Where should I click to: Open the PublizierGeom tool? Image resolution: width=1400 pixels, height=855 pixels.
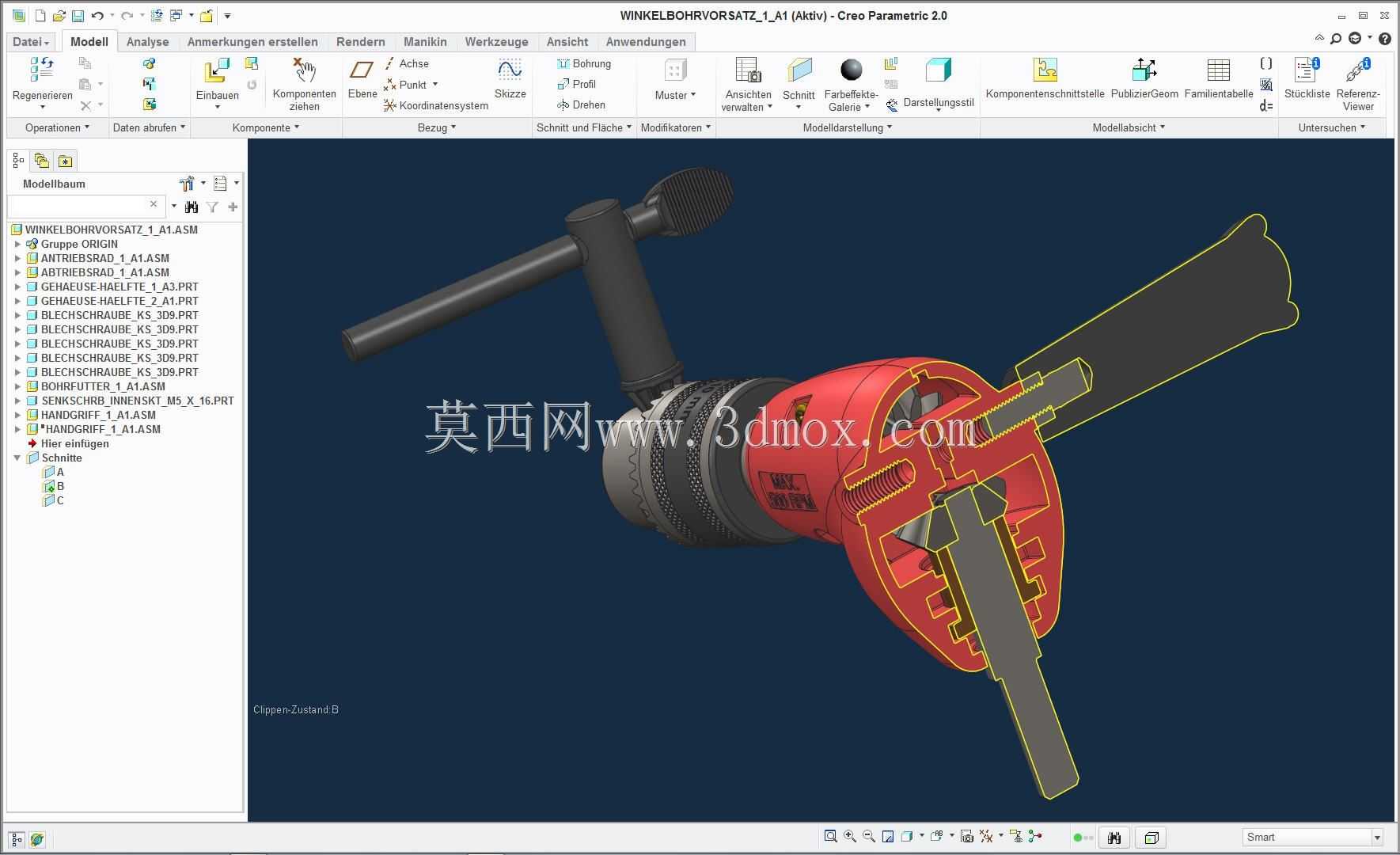tap(1144, 78)
